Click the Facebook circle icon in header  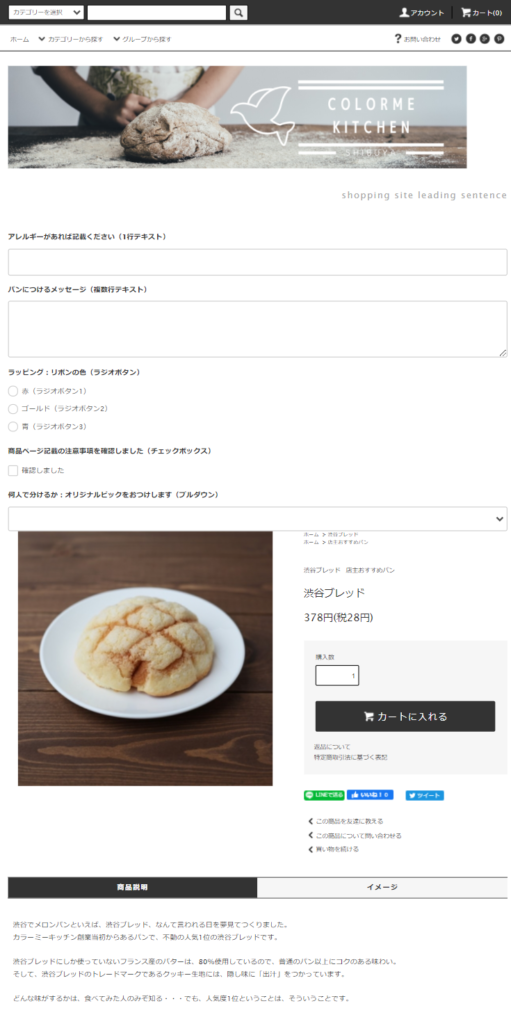pos(470,39)
